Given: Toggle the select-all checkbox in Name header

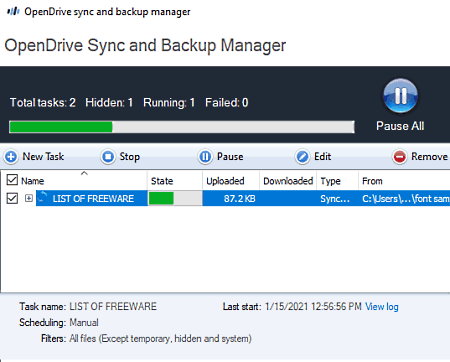Looking at the screenshot, I should (12, 180).
